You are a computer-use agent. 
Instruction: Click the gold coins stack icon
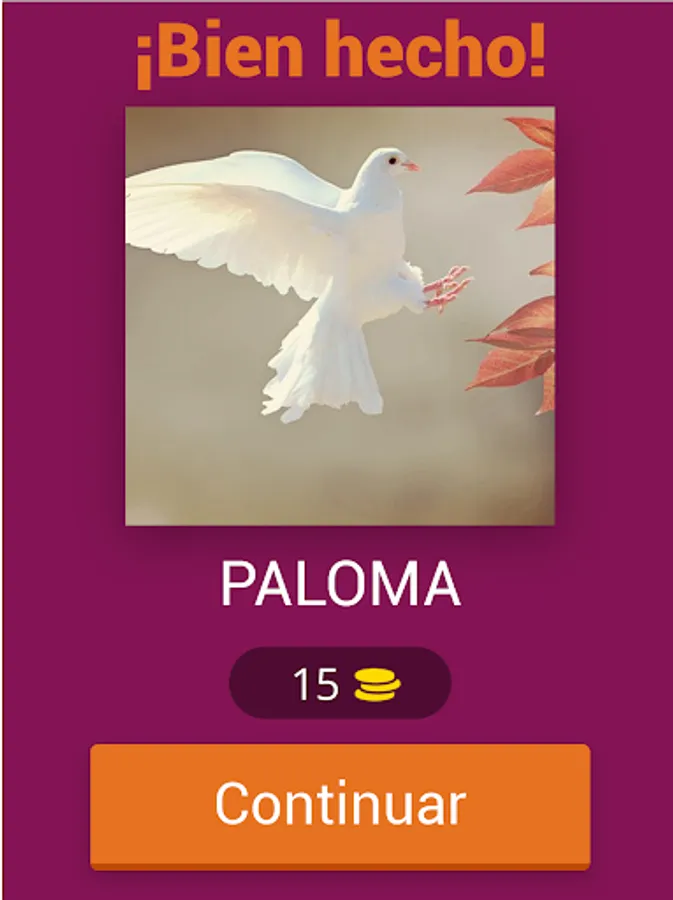378,685
